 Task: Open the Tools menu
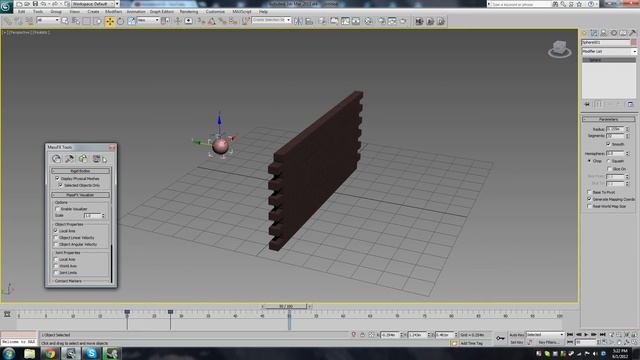tap(38, 11)
